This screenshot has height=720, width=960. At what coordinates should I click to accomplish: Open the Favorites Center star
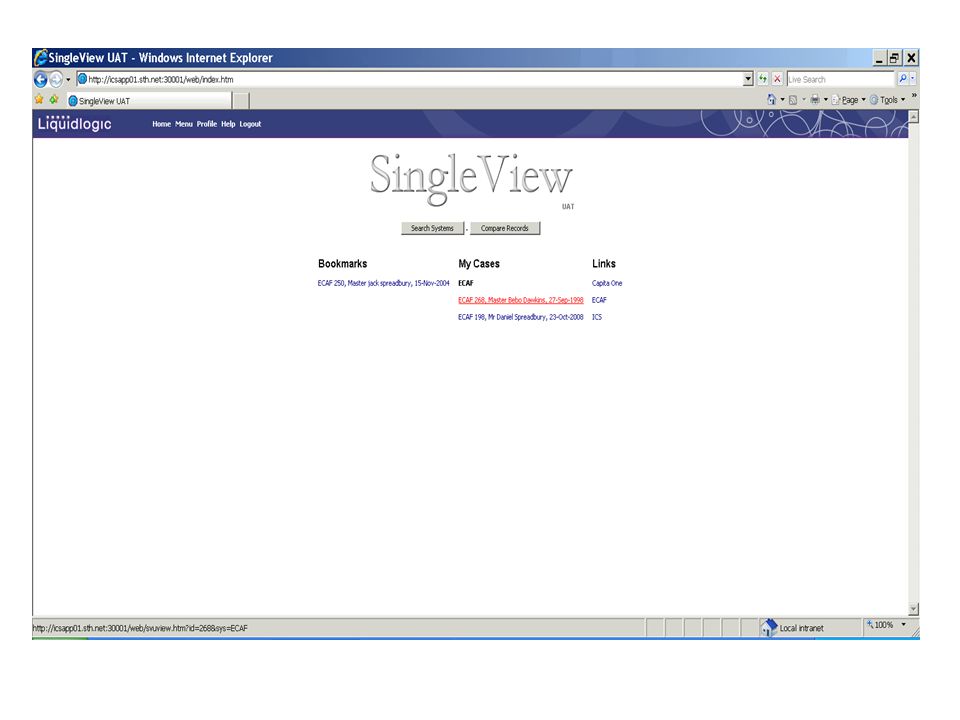(x=40, y=100)
